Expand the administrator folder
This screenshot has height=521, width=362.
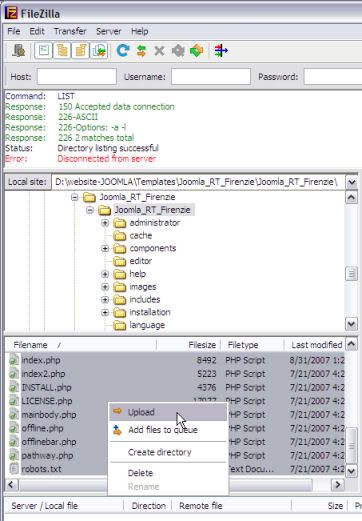pos(105,223)
